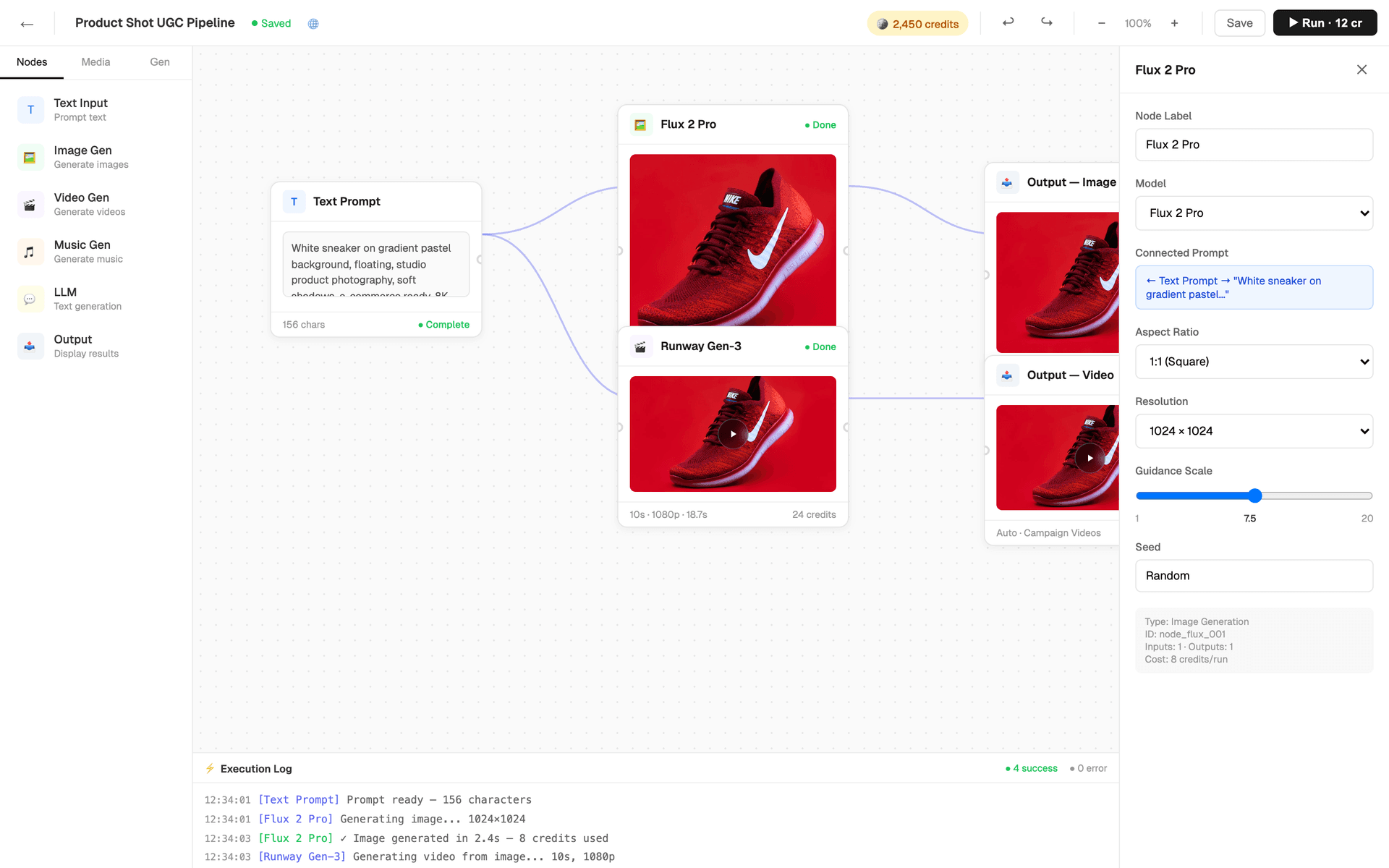Switch to the Media tab

[x=95, y=62]
